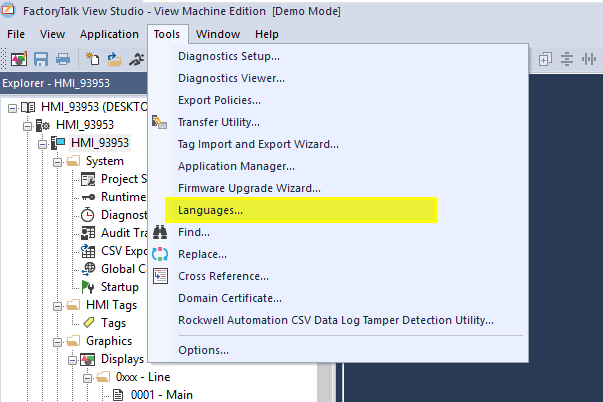
Task: Click the Displays folder picture icon
Action: click(x=87, y=359)
